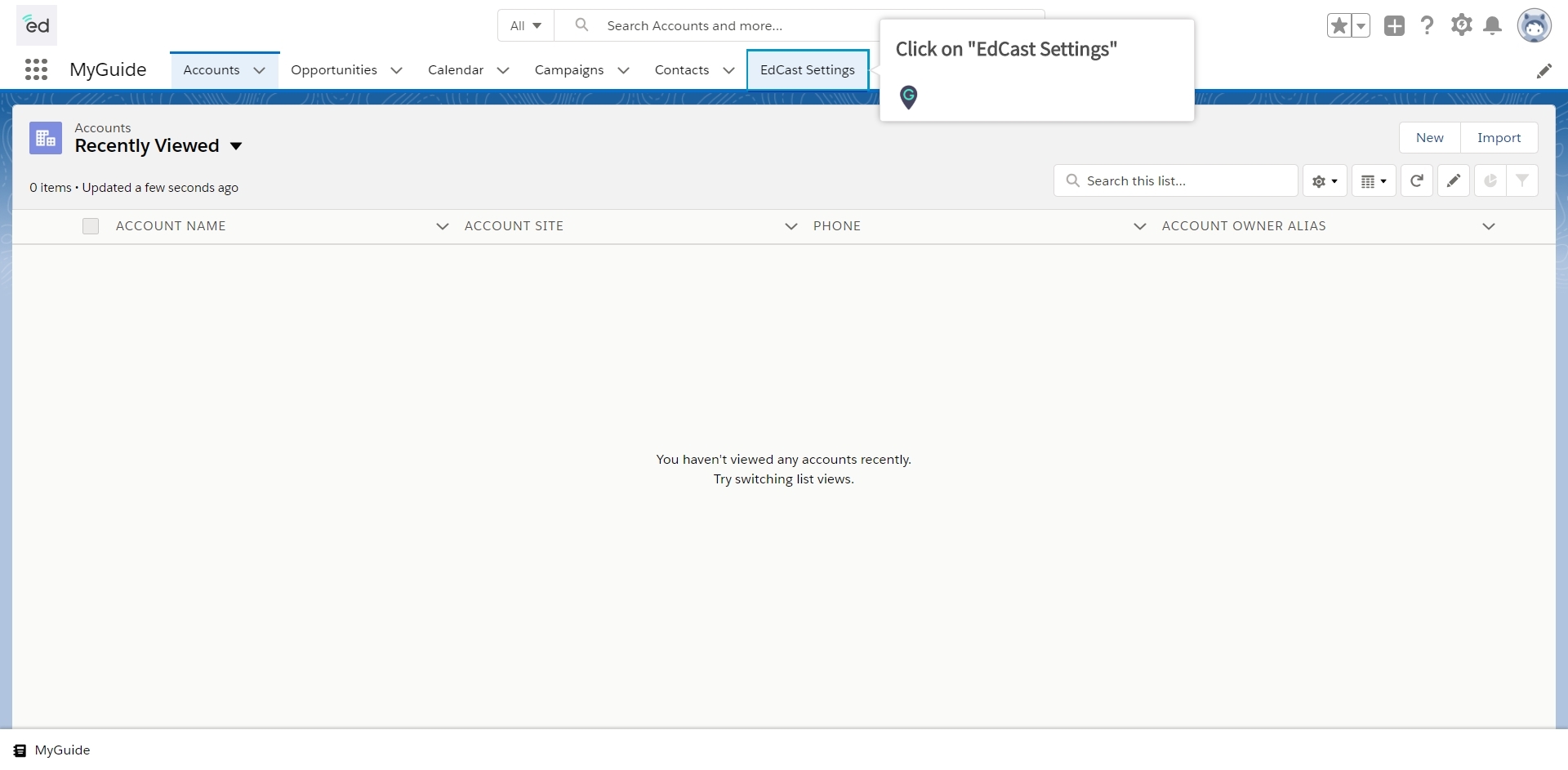Open the Phone column menu

pos(1140,226)
